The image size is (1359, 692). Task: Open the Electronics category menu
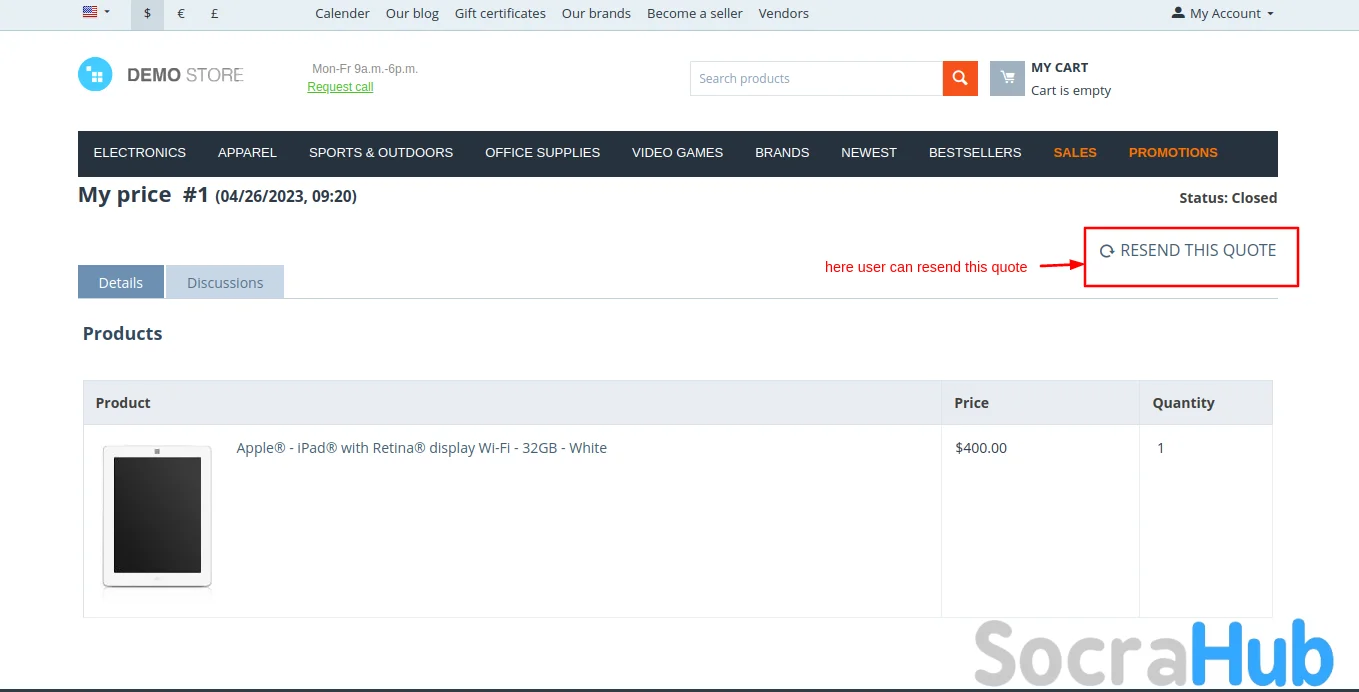140,153
